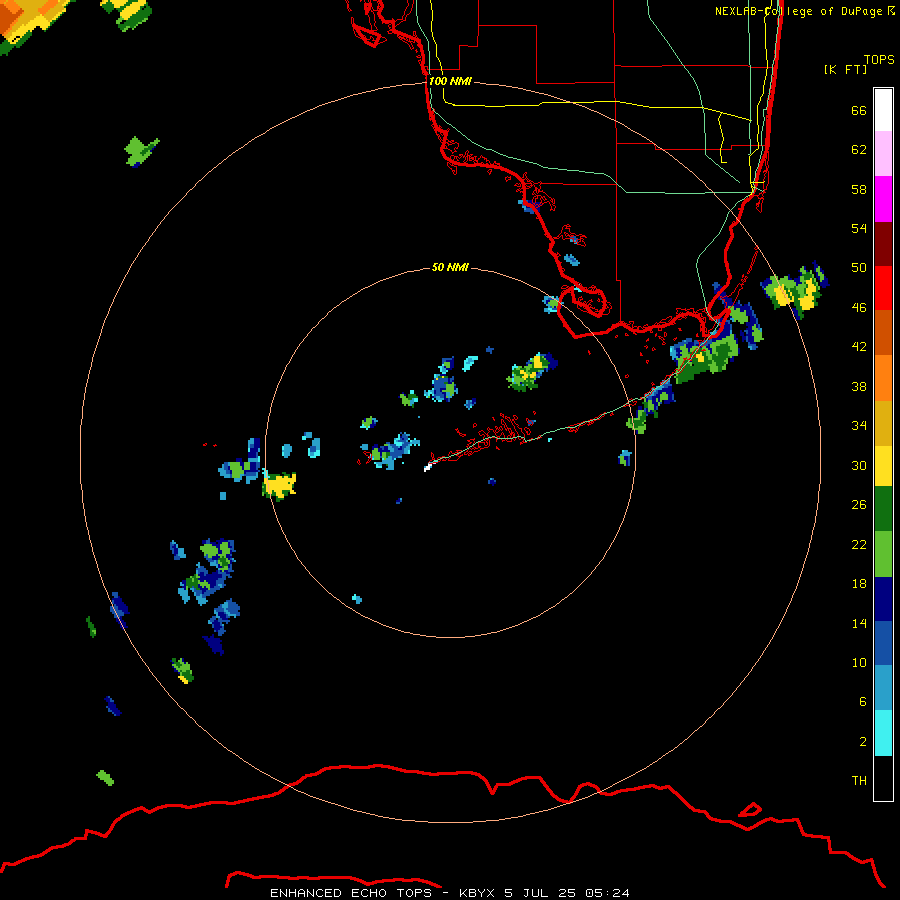This screenshot has height=900, width=900.
Task: Click the 50 NMI range ring label
Action: [450, 267]
